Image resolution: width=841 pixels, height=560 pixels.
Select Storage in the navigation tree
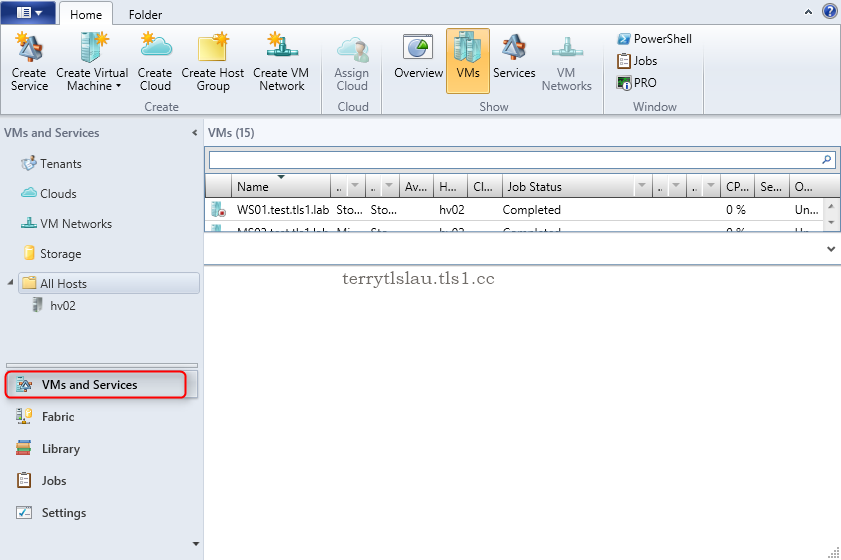pyautogui.click(x=52, y=254)
